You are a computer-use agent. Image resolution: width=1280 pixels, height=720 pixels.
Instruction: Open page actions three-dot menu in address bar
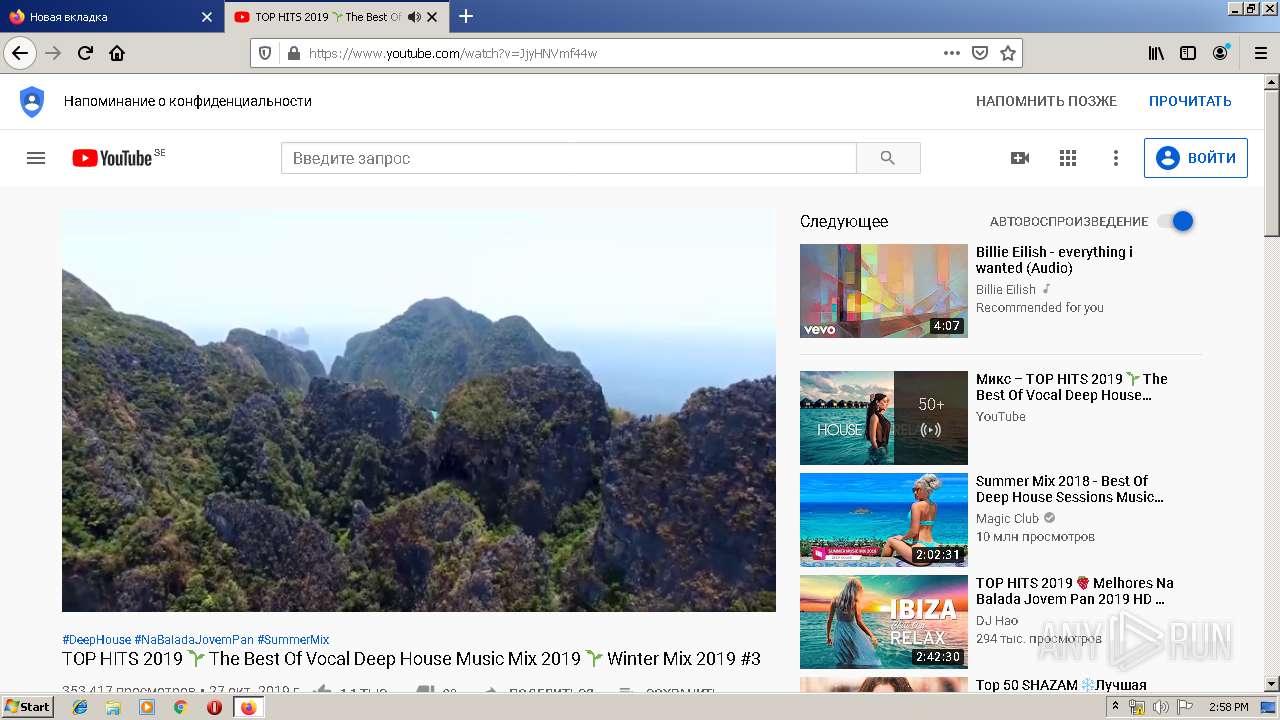tap(952, 53)
